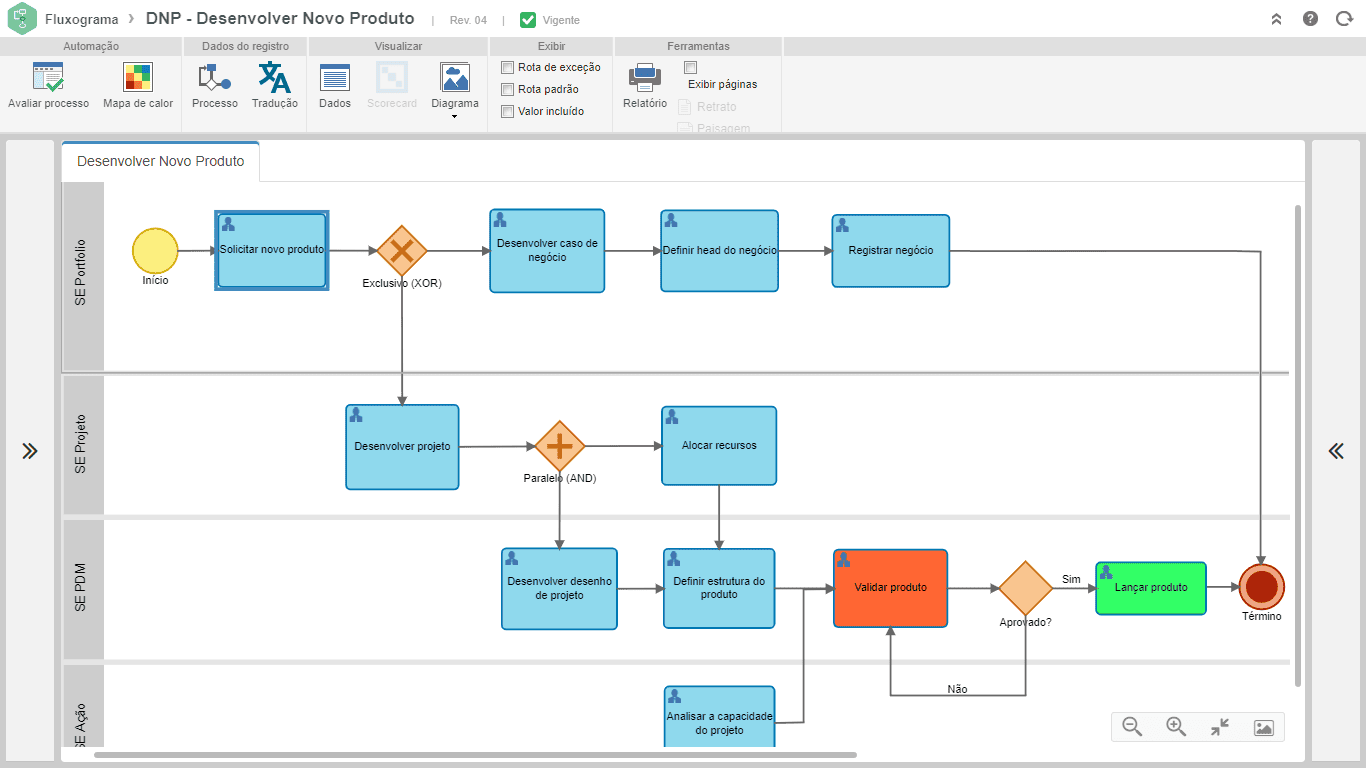Viewport: 1366px width, 768px height.
Task: Click the SE Portfolio lane header
Action: coord(83,276)
